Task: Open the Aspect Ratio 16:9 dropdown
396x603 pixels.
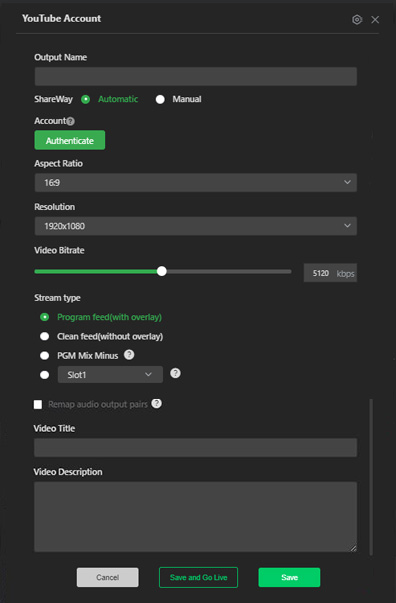Action: point(196,183)
